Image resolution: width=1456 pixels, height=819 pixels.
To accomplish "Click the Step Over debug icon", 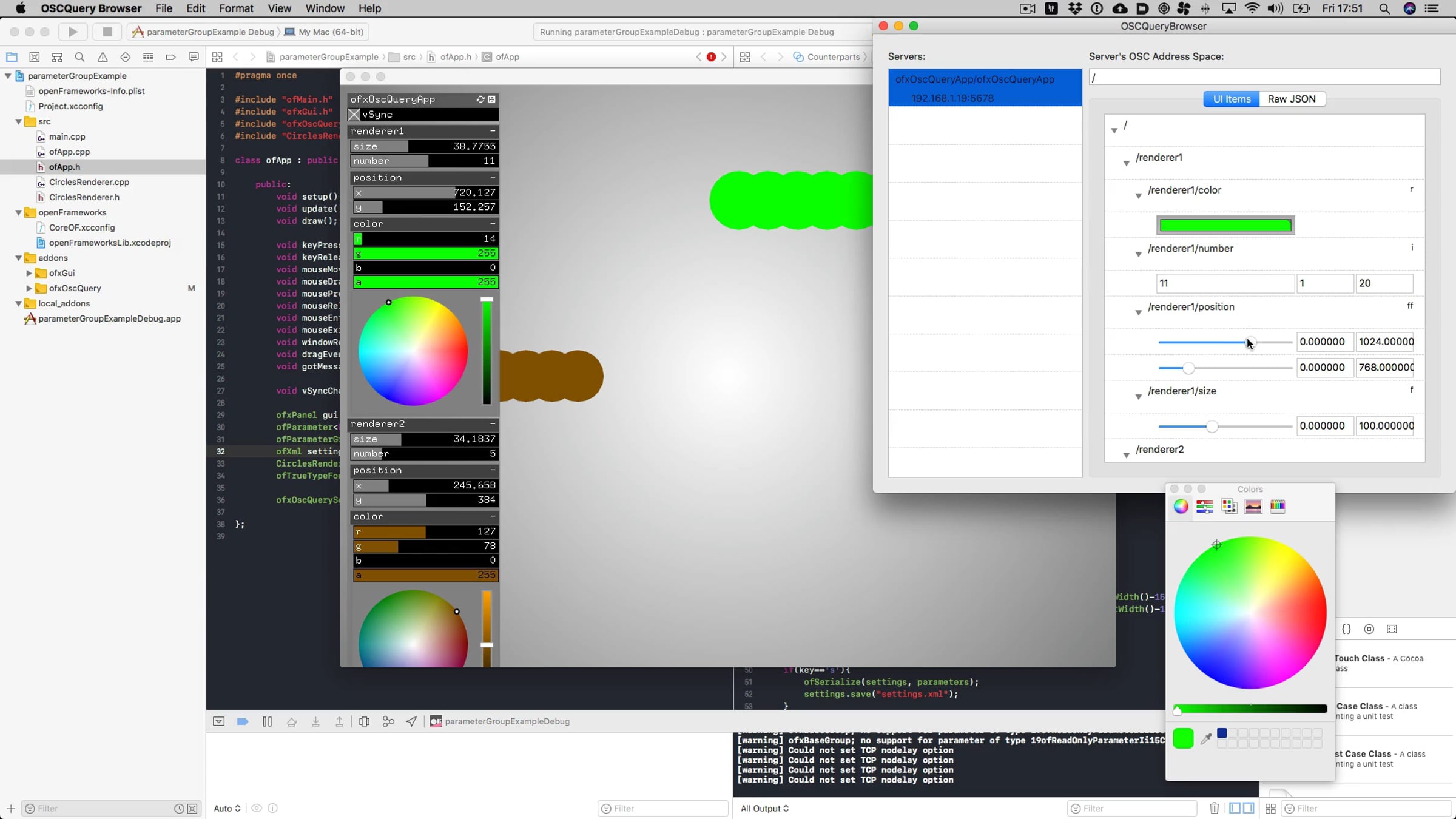I will [292, 721].
